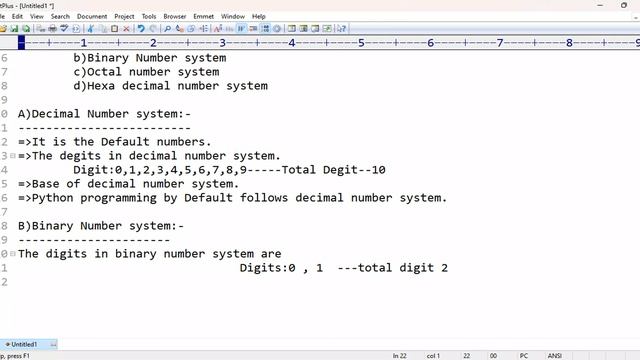The height and width of the screenshot is (360, 640).
Task: Open Find with the magnifier icon
Action: 167,29
